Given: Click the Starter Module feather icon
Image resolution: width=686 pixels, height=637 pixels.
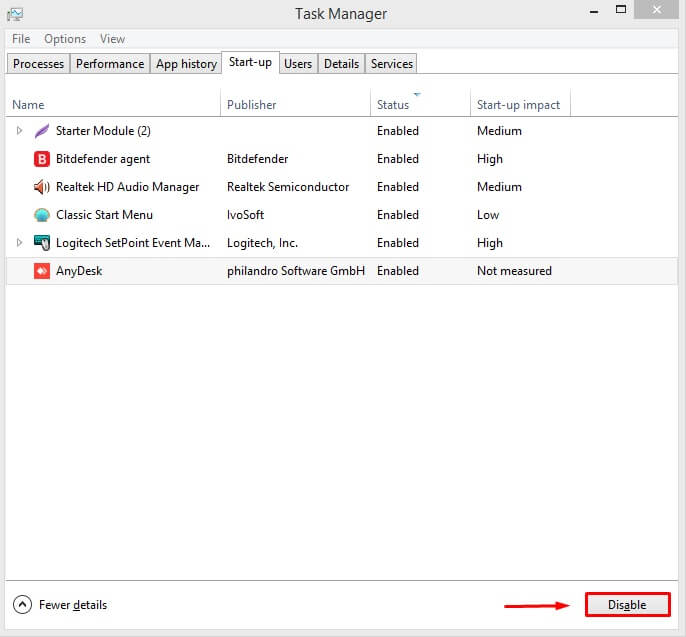Looking at the screenshot, I should 42,131.
